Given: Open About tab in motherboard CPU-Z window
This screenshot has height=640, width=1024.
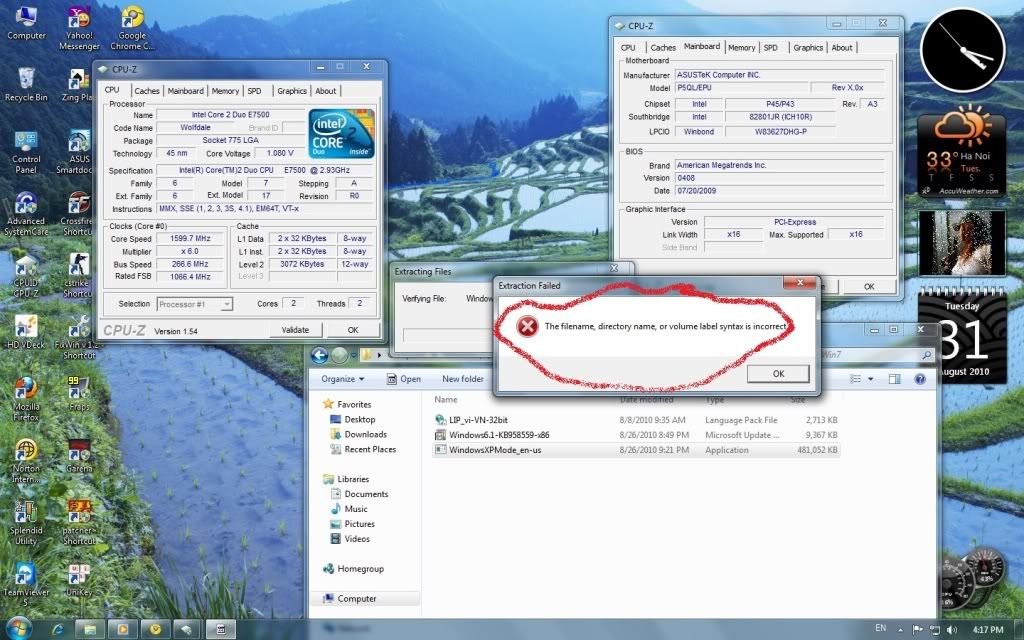Looking at the screenshot, I should [842, 48].
